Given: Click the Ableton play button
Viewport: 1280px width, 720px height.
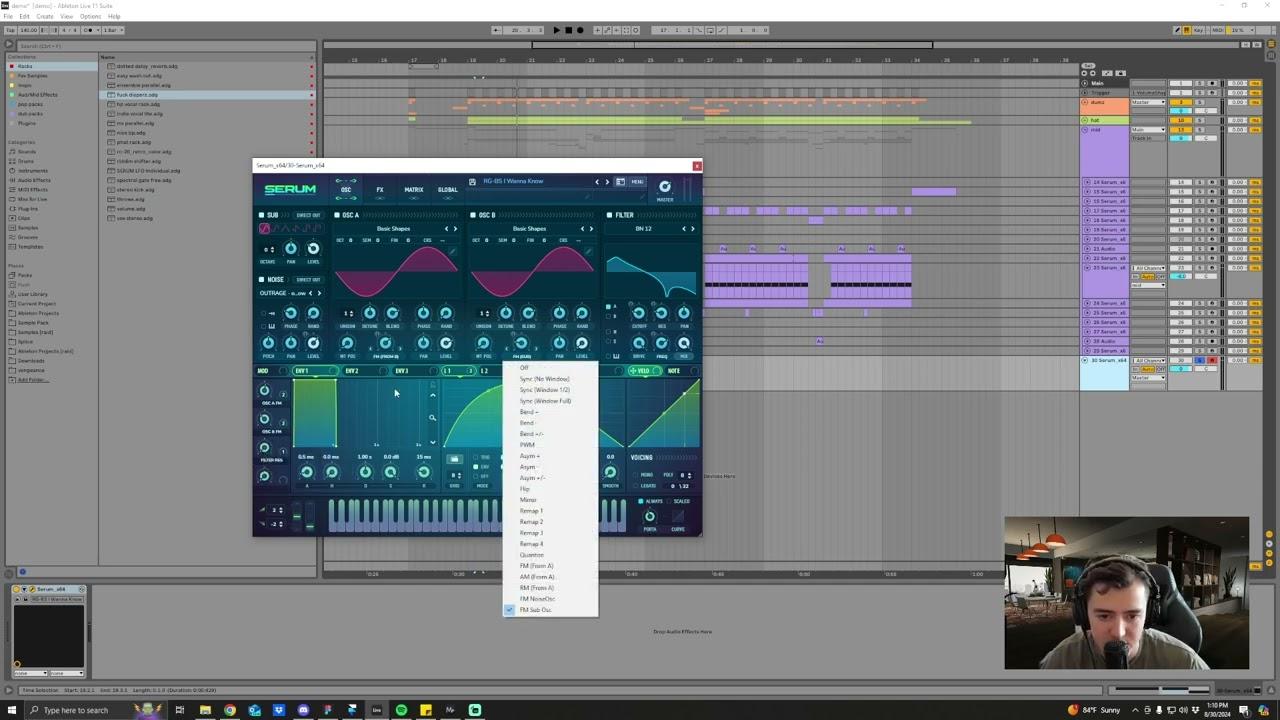Looking at the screenshot, I should [x=557, y=30].
